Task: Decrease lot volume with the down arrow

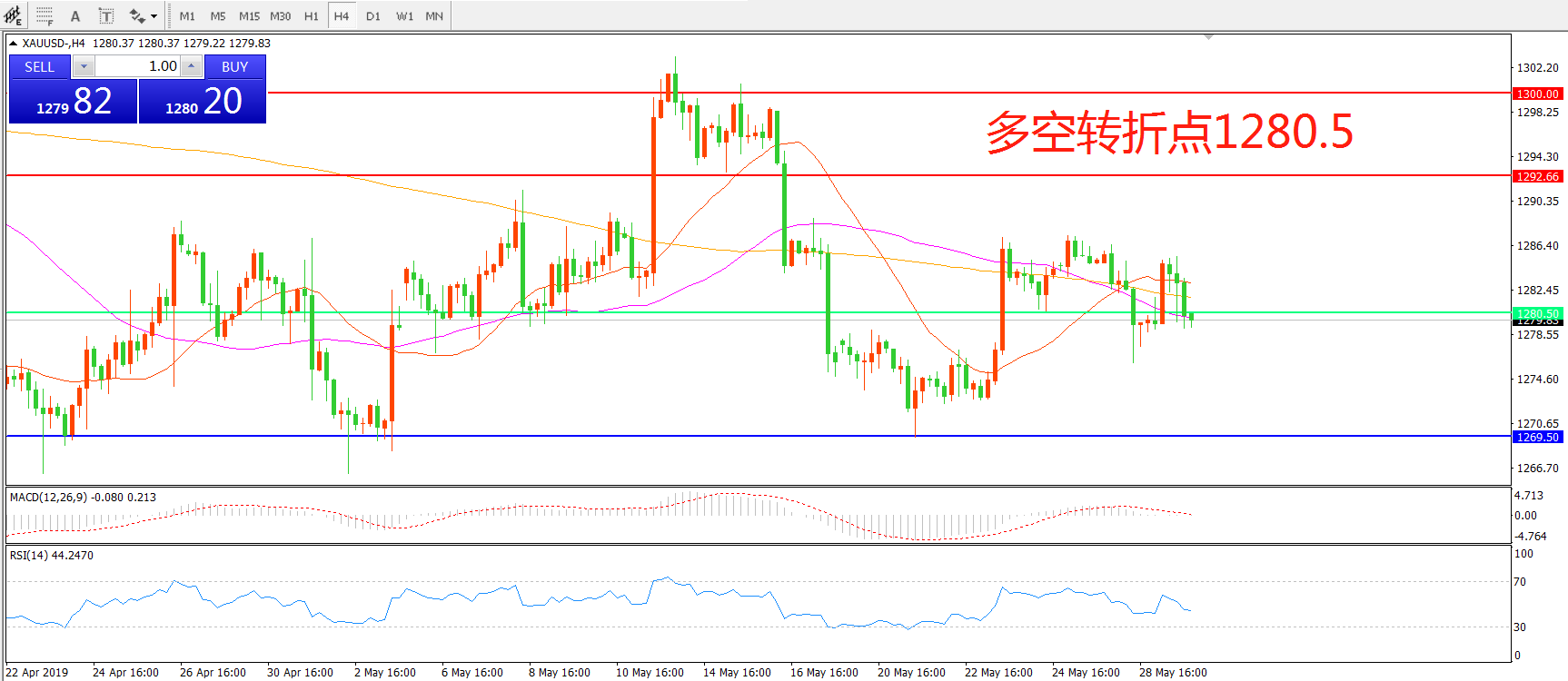Action: [x=84, y=66]
